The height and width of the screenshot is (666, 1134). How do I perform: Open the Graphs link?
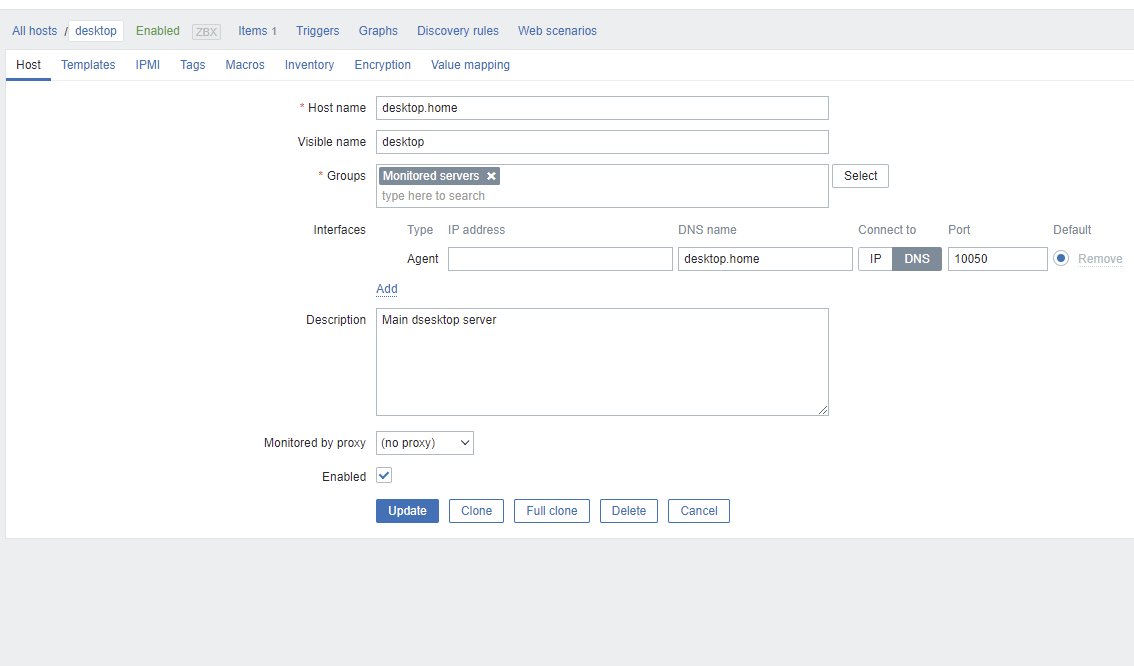point(378,31)
